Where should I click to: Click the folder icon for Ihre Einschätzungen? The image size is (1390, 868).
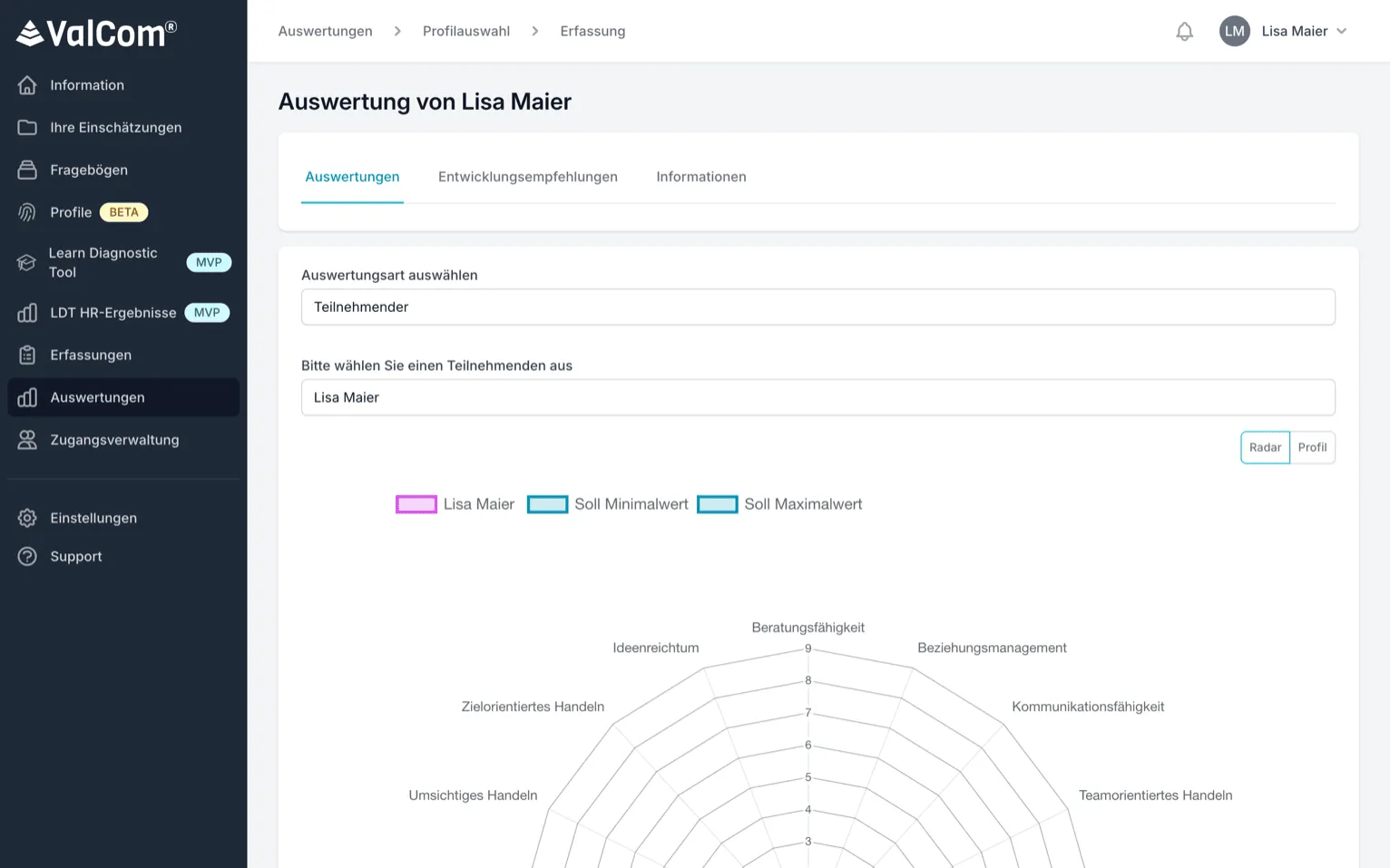(x=27, y=128)
